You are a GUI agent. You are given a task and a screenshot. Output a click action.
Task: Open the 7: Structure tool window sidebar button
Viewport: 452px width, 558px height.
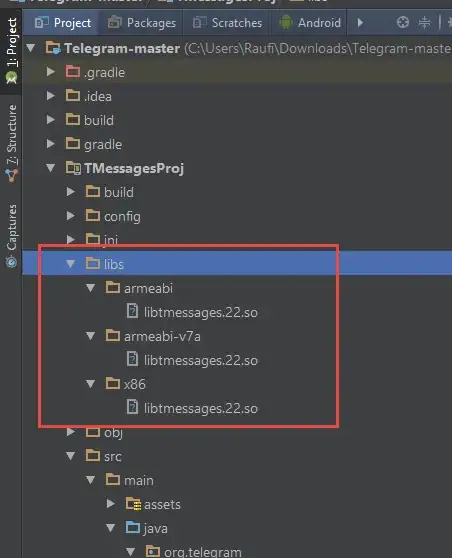[x=11, y=143]
